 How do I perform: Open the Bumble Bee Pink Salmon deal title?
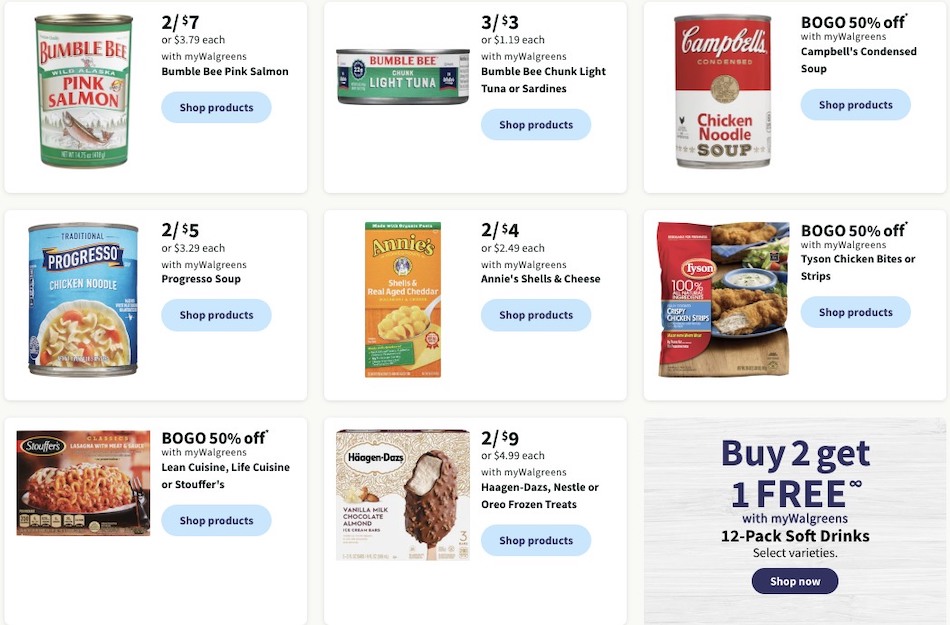coord(226,71)
